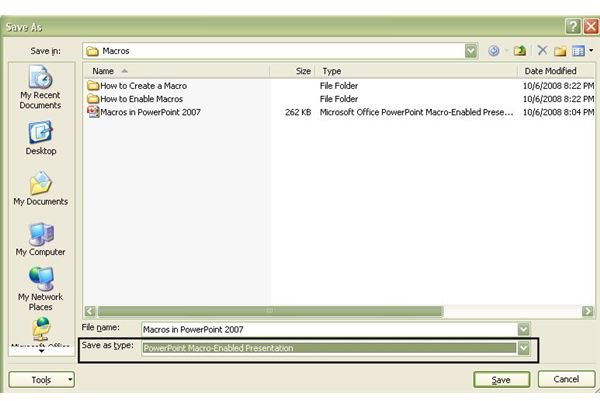
Task: Select the How to Create a Macro folder
Action: [x=143, y=86]
